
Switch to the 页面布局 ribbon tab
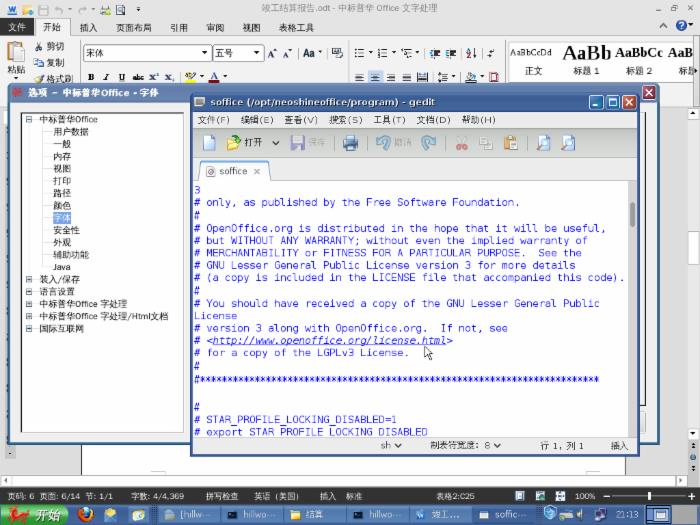pyautogui.click(x=133, y=28)
